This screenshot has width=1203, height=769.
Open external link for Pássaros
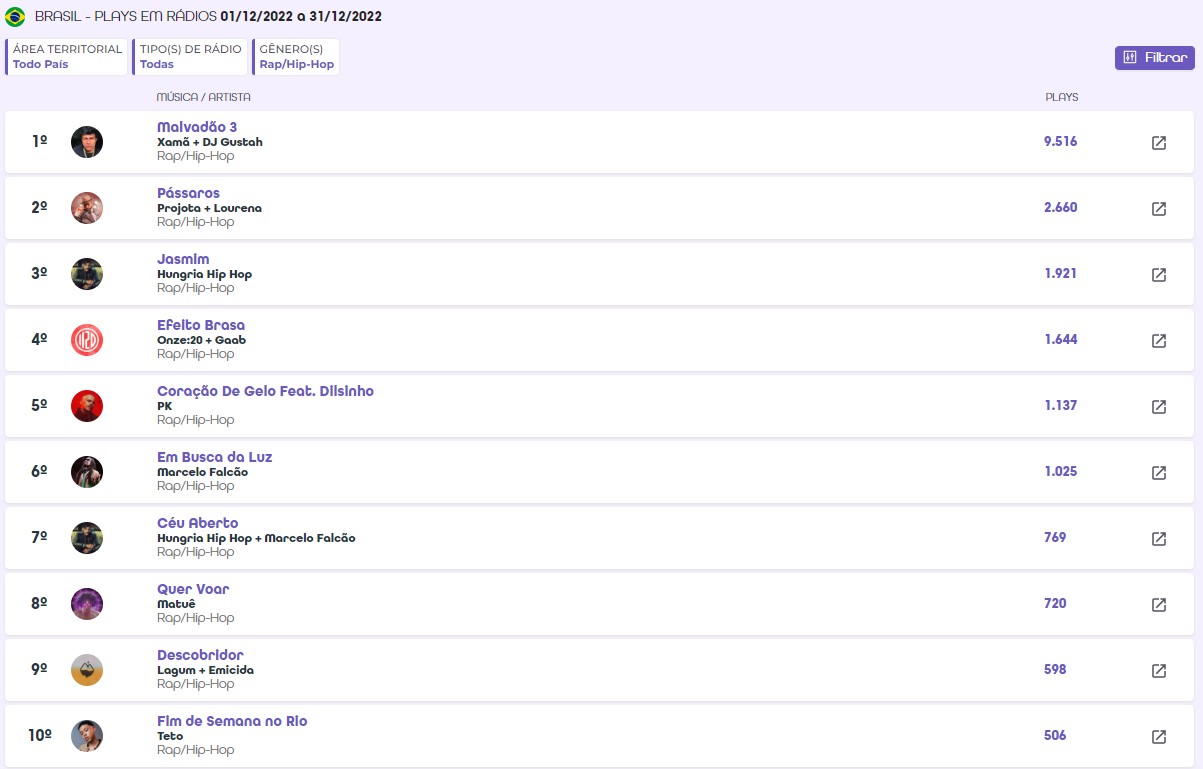coord(1159,209)
